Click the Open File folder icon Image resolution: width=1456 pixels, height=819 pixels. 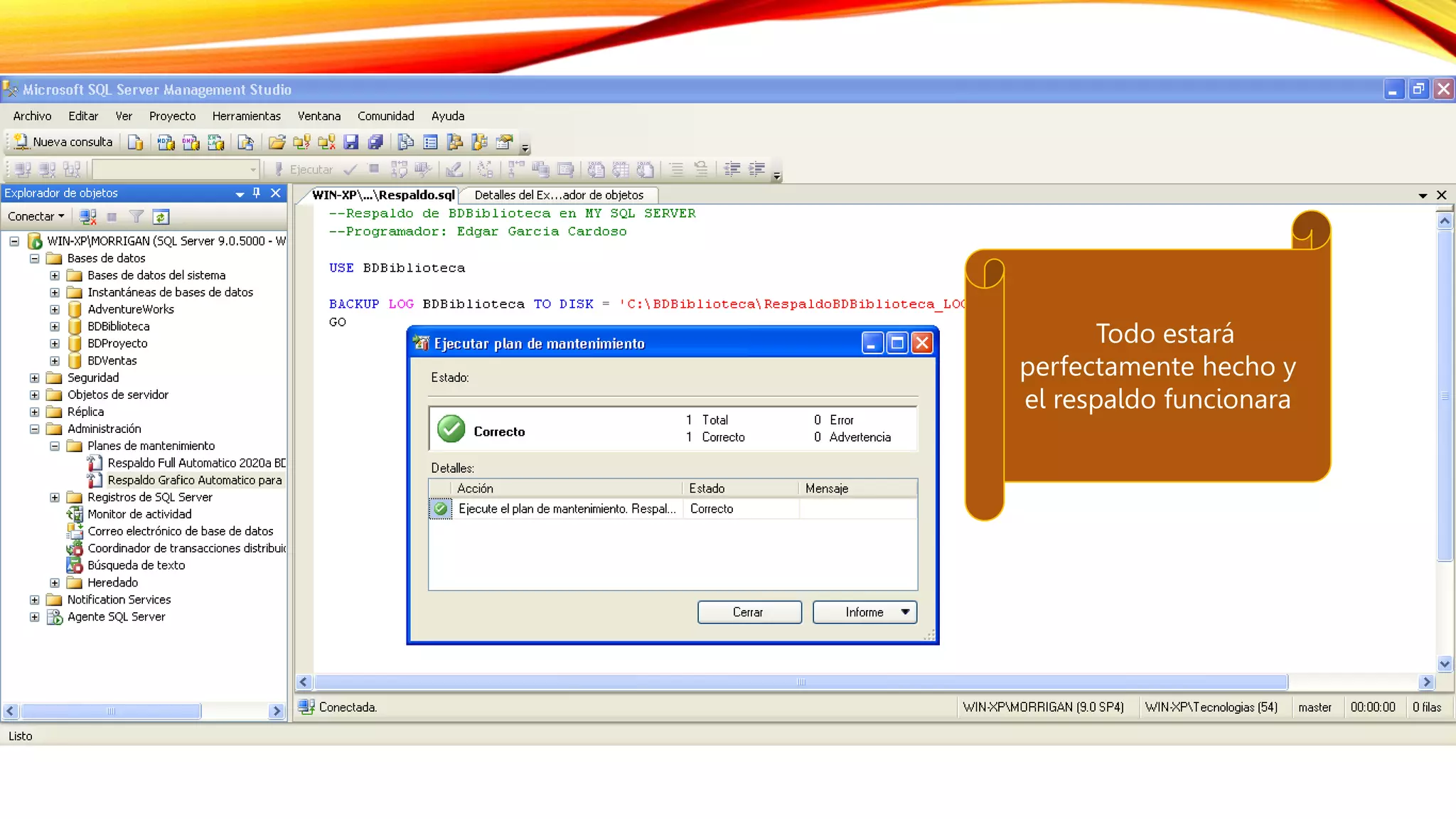point(277,142)
